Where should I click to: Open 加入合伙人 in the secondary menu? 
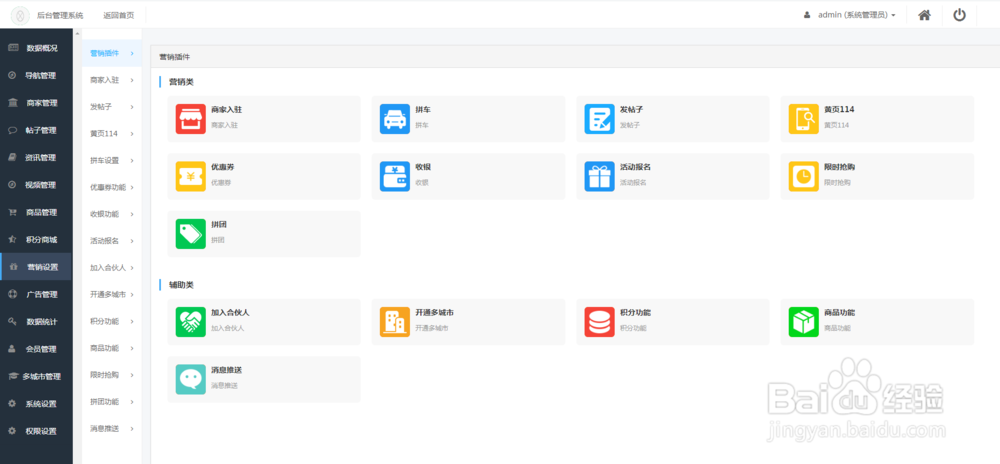tap(112, 268)
